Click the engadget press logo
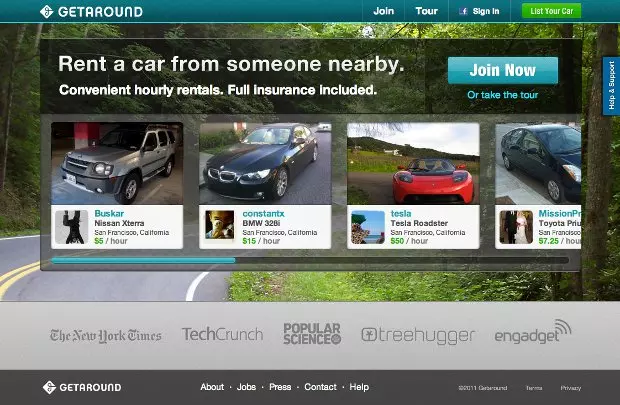Screen dimensions: 620x405 tap(533, 331)
